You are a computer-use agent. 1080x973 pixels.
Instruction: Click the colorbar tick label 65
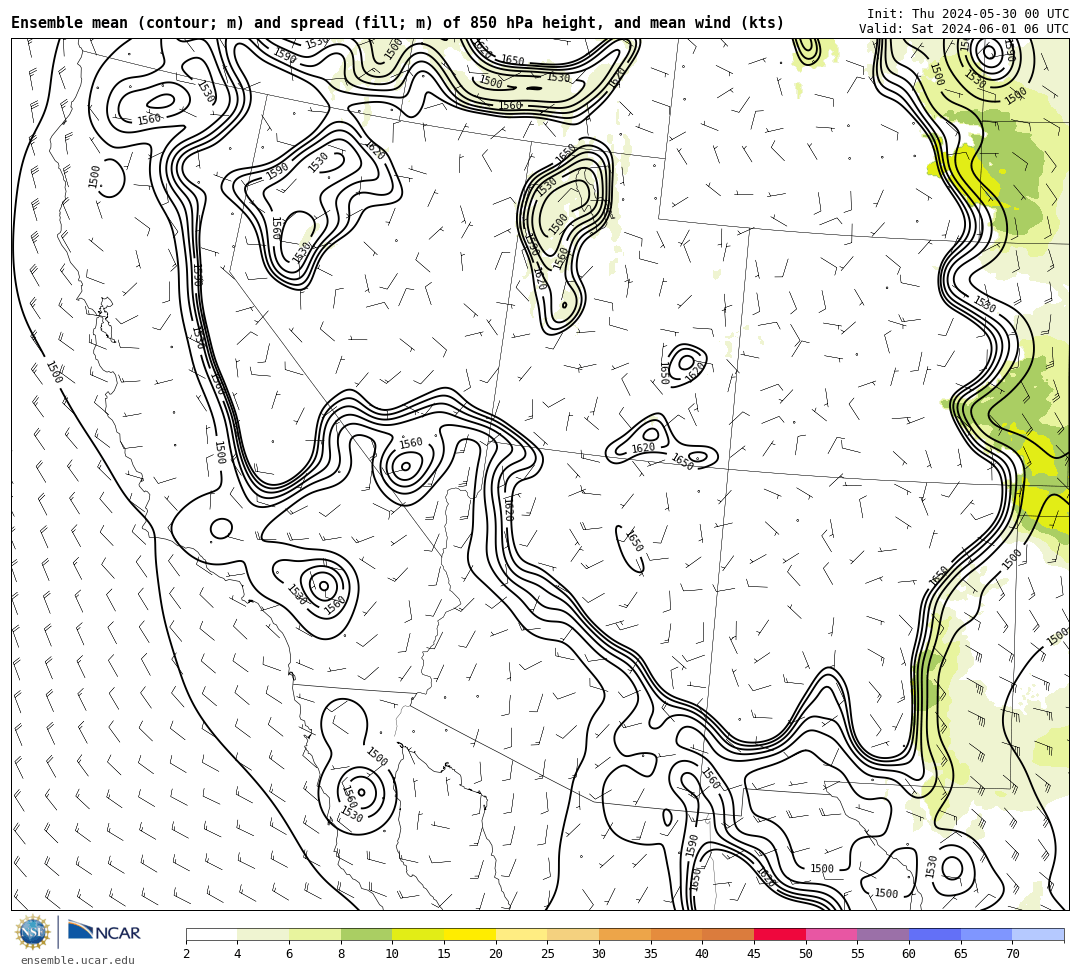[x=961, y=954]
